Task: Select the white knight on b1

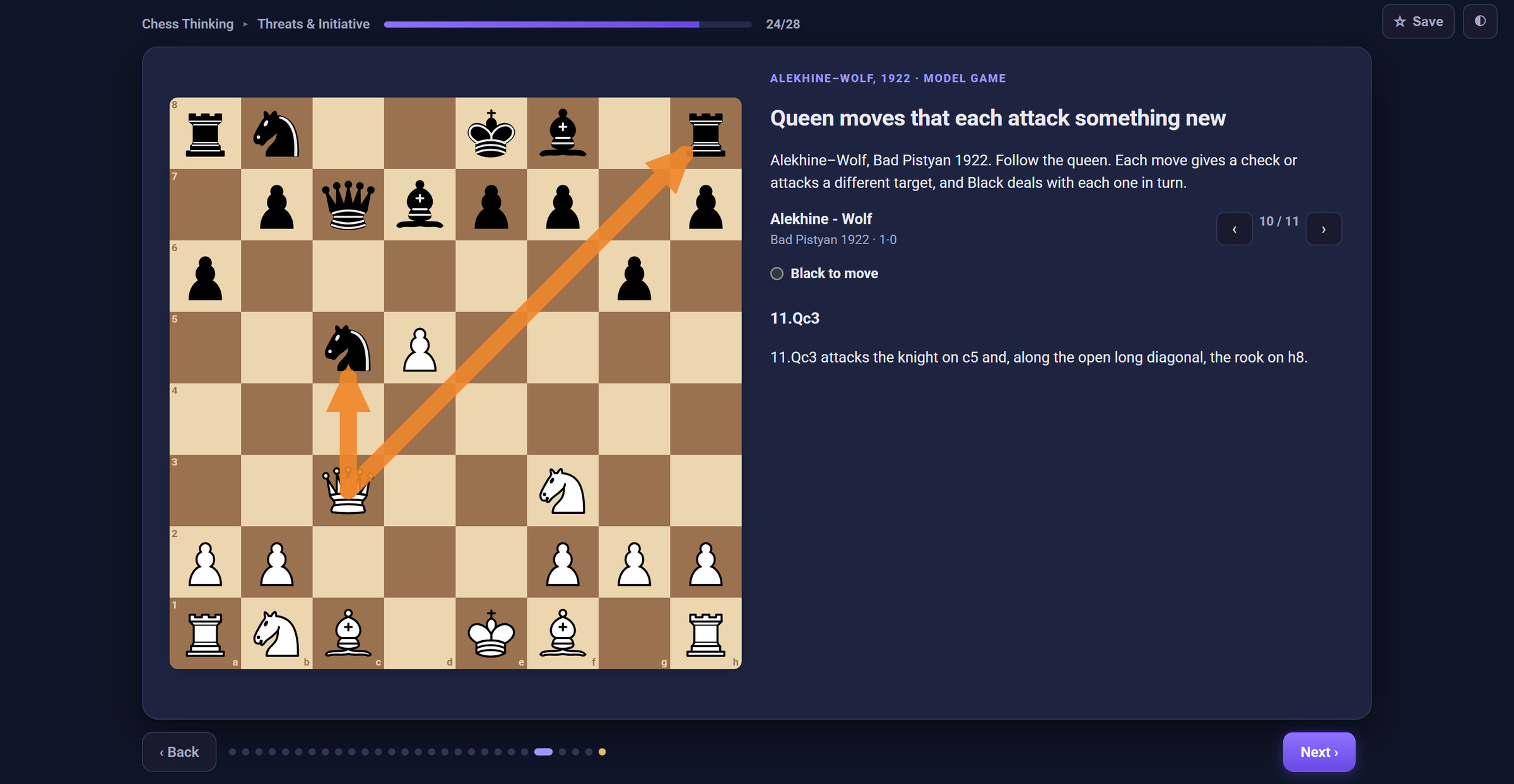Action: pos(277,633)
